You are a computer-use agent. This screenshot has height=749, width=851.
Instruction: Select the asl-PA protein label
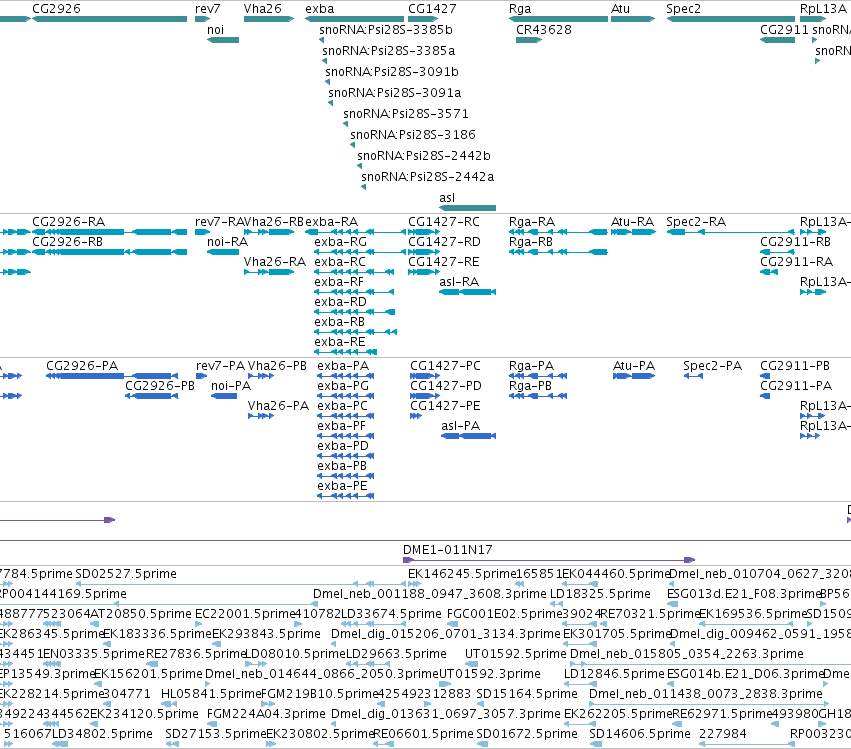point(461,426)
